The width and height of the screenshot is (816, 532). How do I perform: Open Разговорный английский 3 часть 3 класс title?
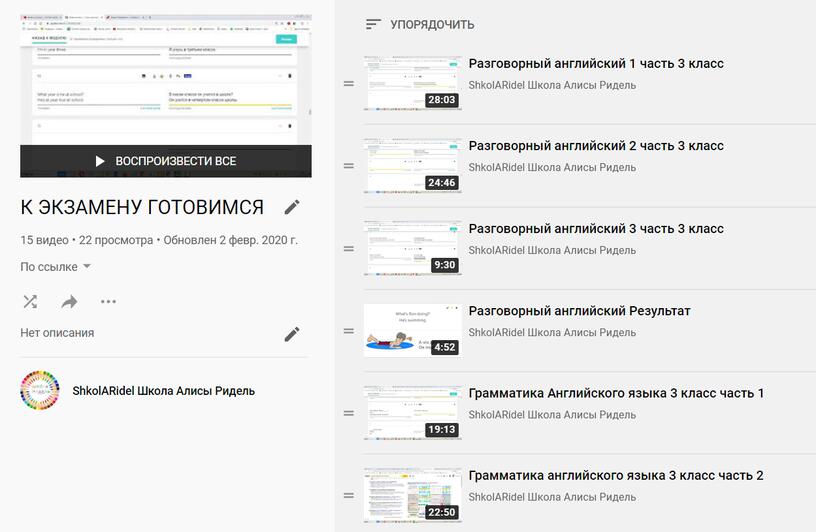coord(596,229)
